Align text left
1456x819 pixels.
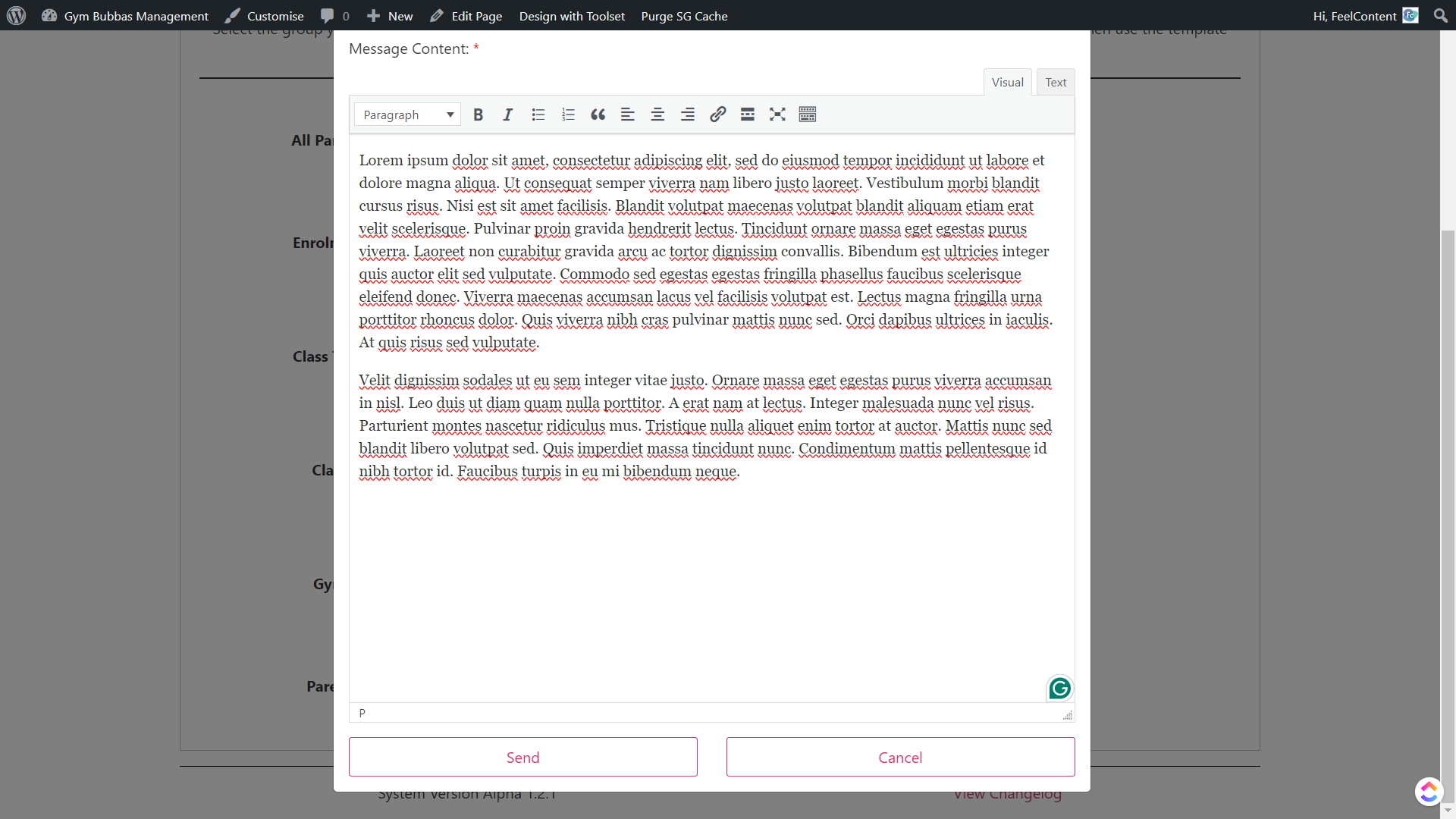[628, 115]
